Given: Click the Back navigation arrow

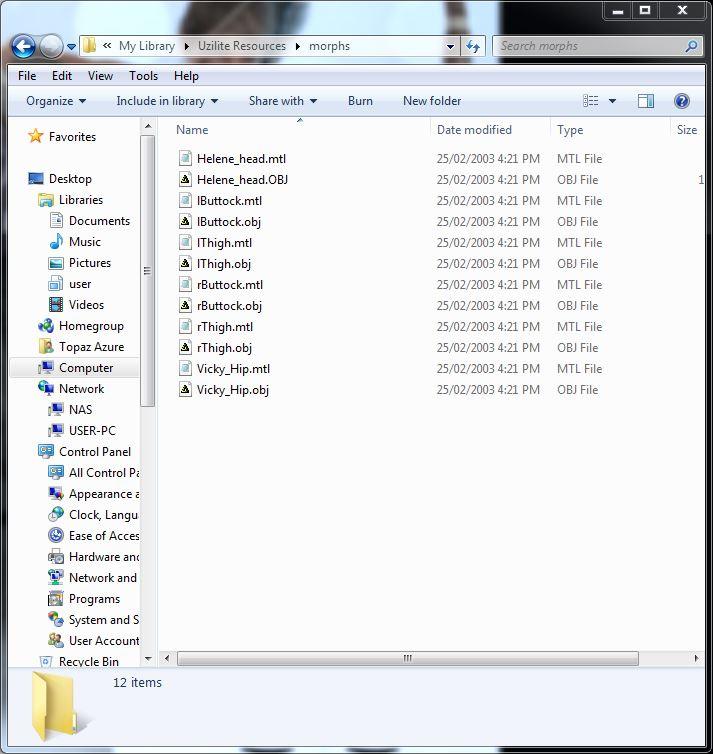Looking at the screenshot, I should [x=23, y=47].
